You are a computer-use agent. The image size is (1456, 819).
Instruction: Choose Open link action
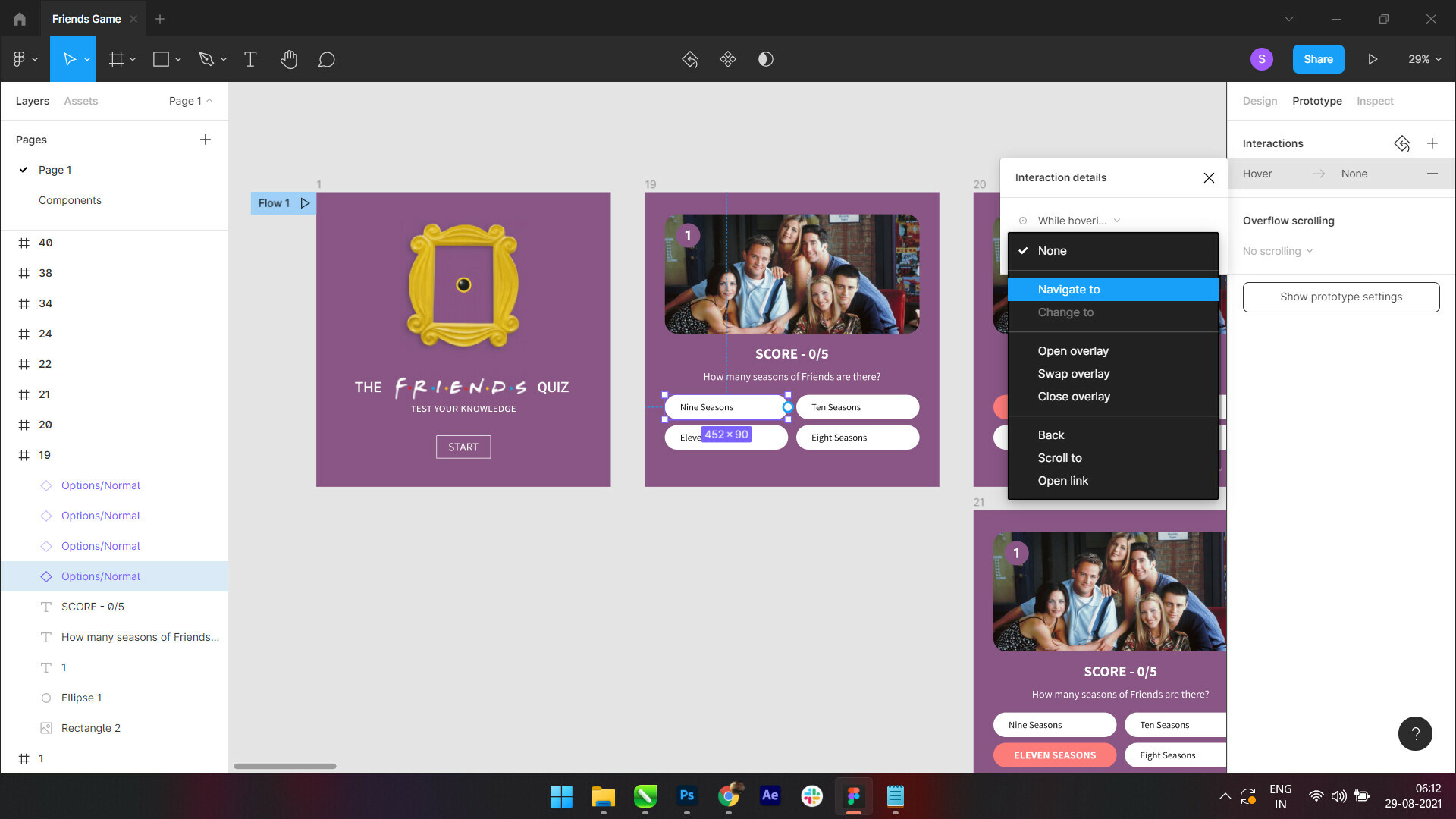click(x=1112, y=481)
